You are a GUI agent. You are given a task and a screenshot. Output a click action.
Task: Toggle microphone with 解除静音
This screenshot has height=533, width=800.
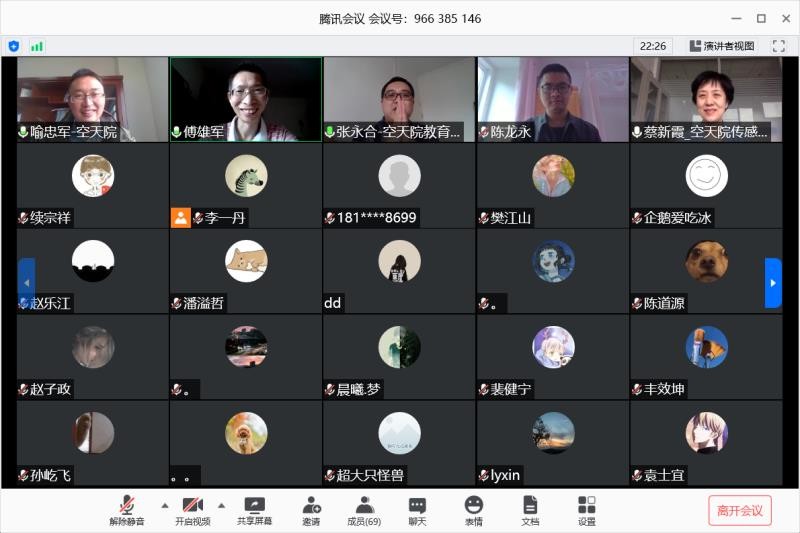[127, 511]
